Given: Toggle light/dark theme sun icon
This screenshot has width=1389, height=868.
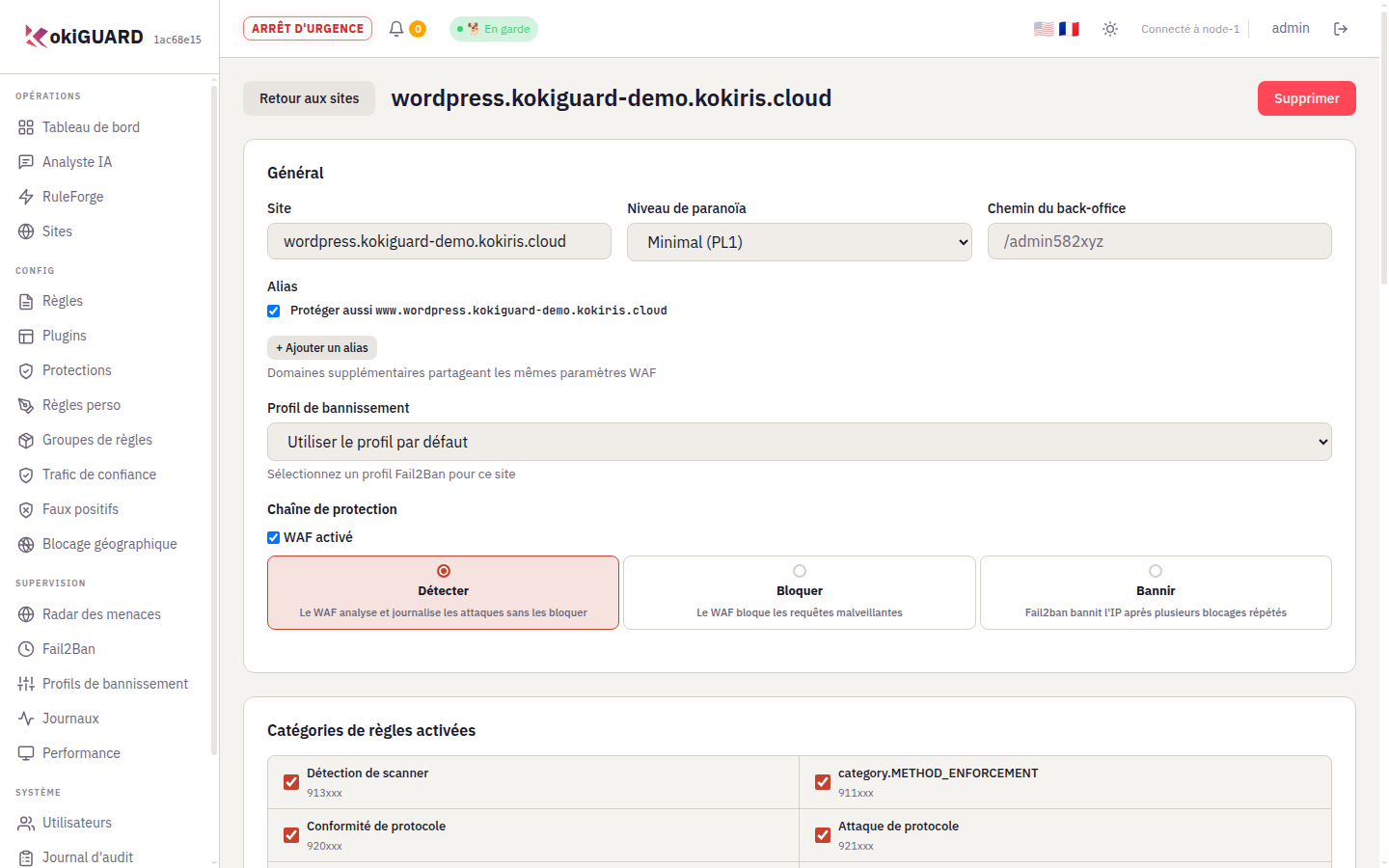Looking at the screenshot, I should pos(1110,29).
